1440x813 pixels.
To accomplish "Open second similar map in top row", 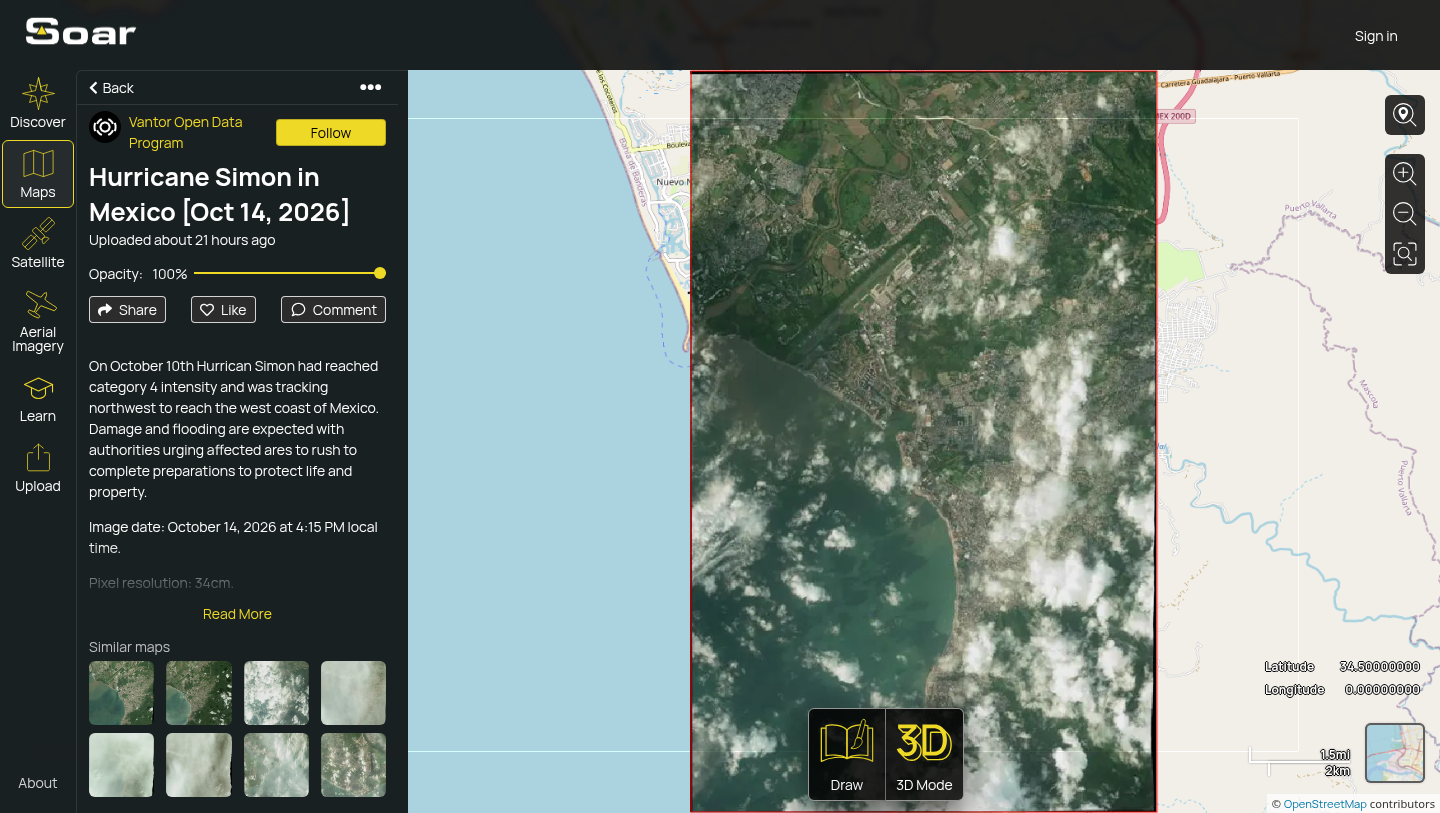I will (199, 693).
